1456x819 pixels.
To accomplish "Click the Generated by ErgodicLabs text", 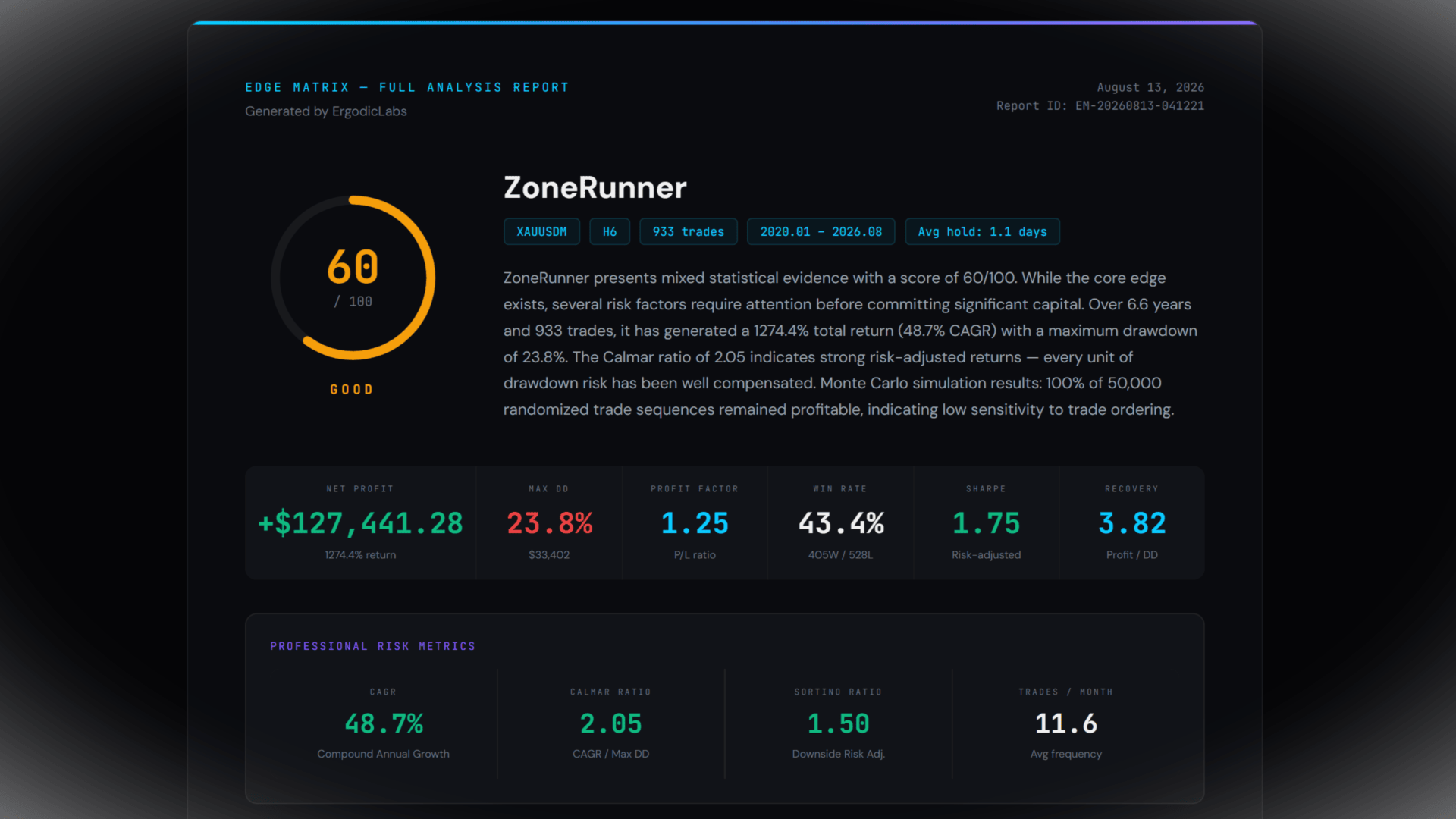I will click(x=326, y=111).
